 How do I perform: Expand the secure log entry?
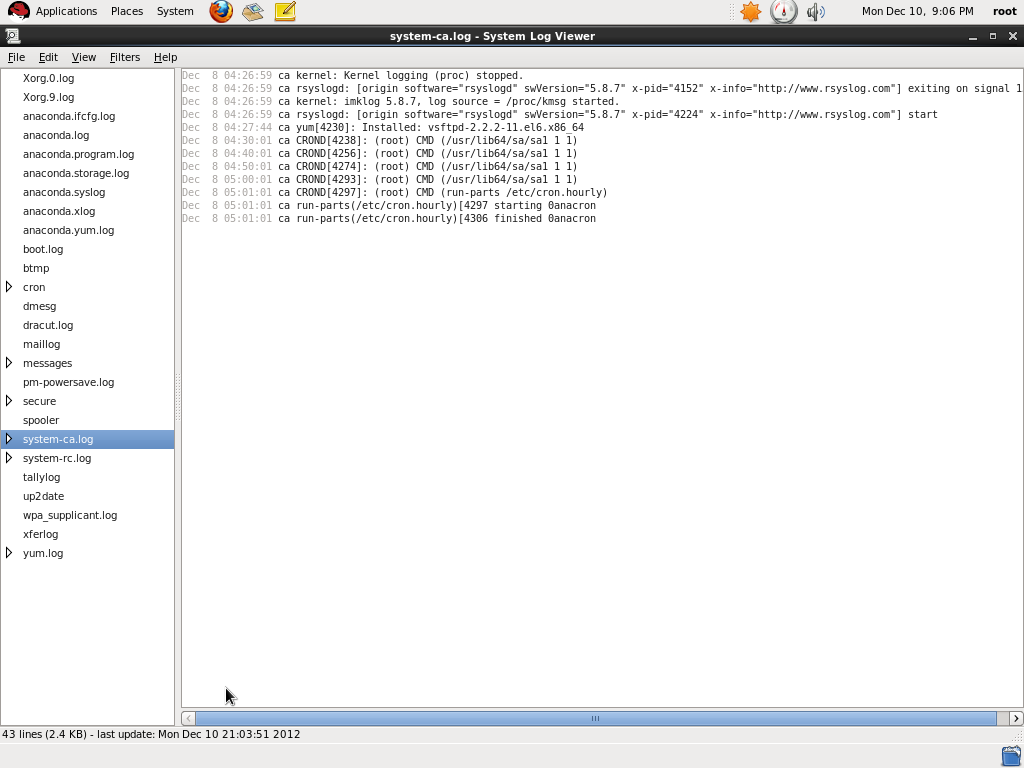click(9, 400)
